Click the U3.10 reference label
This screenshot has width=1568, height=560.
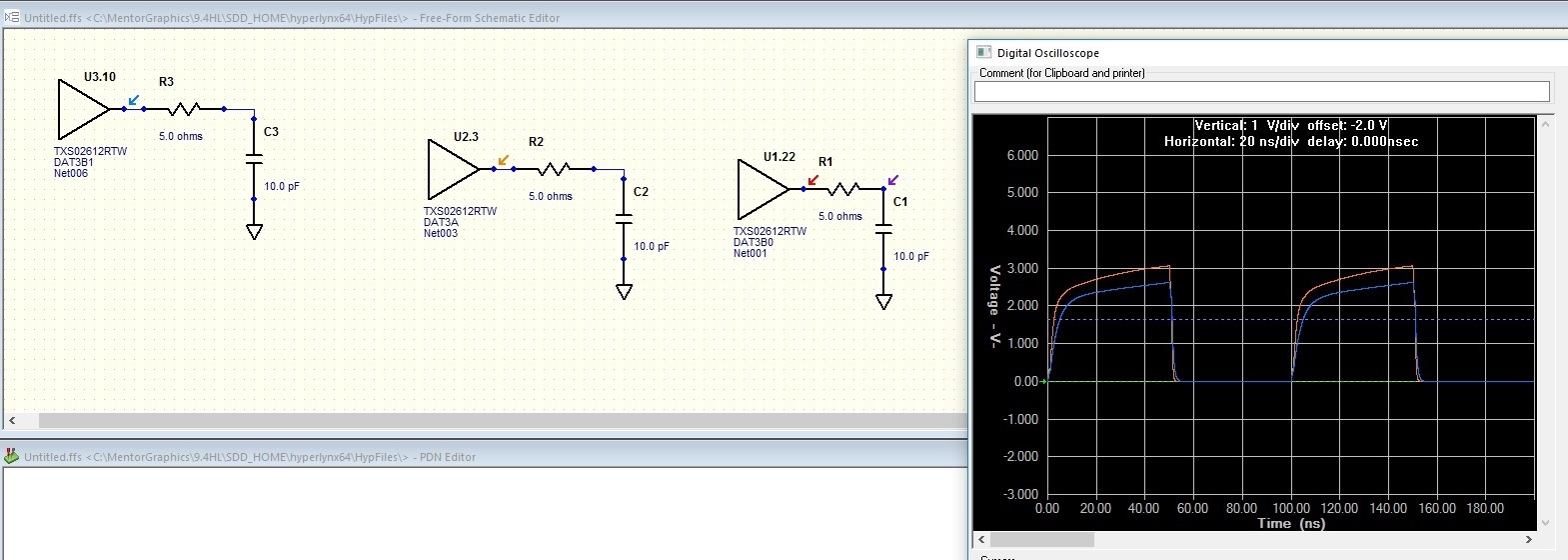pyautogui.click(x=100, y=77)
